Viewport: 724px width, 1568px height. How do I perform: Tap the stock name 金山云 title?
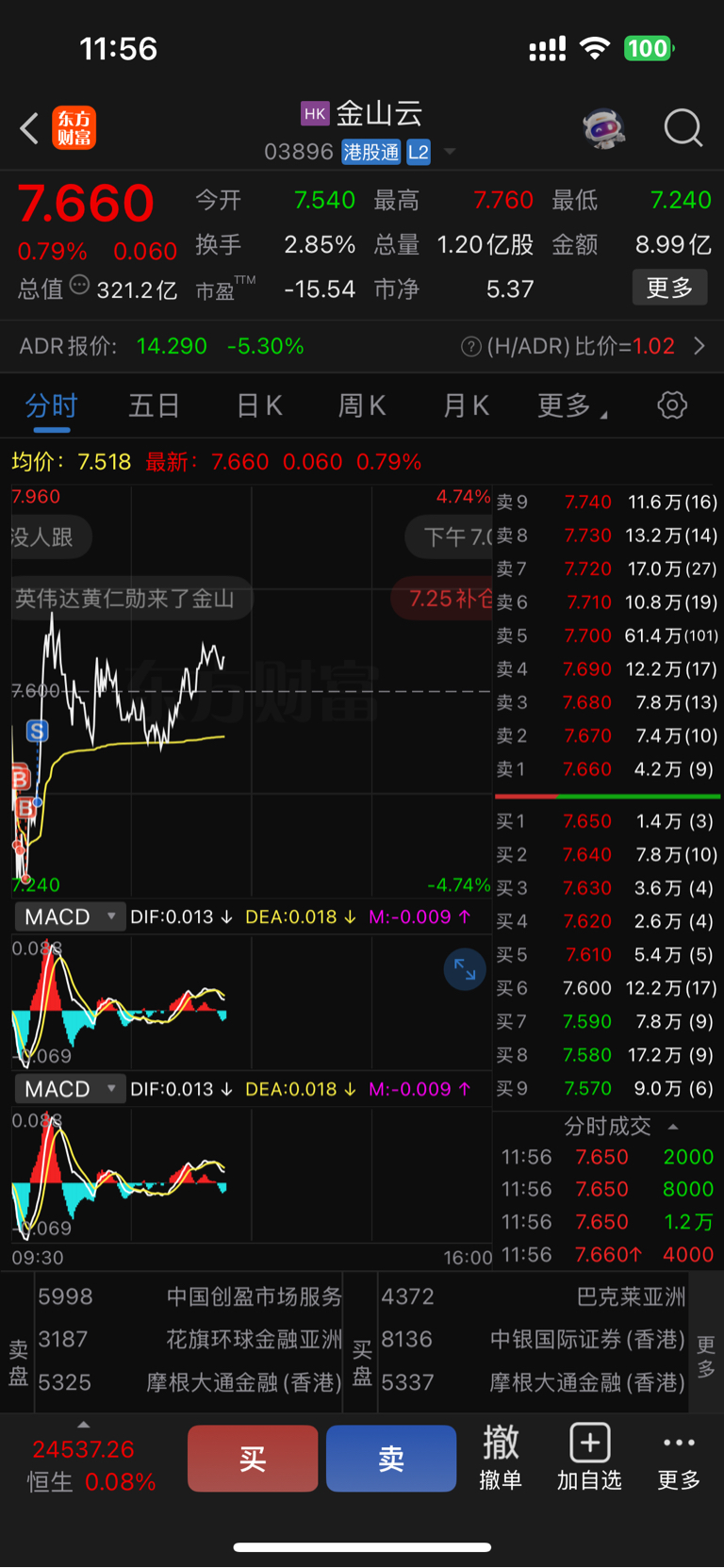coord(379,114)
